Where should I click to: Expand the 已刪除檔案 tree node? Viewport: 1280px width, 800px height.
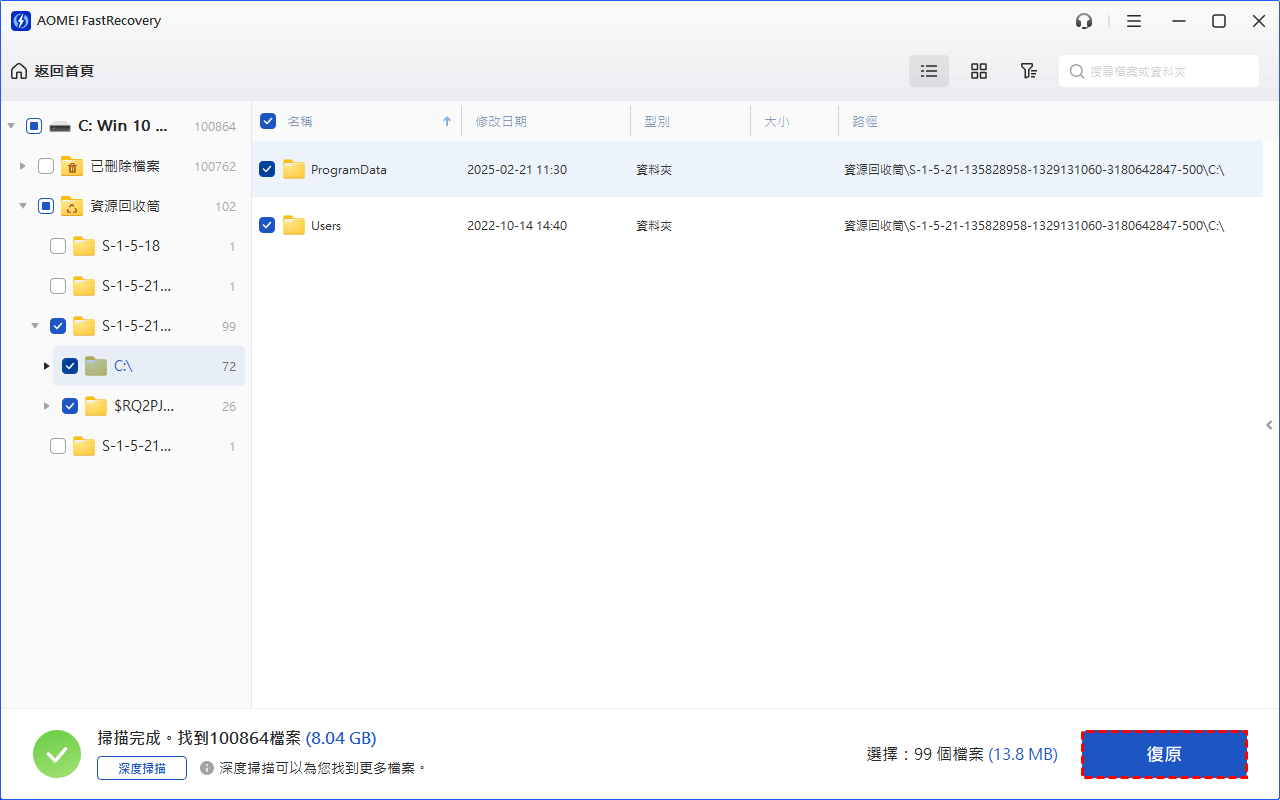(23, 166)
